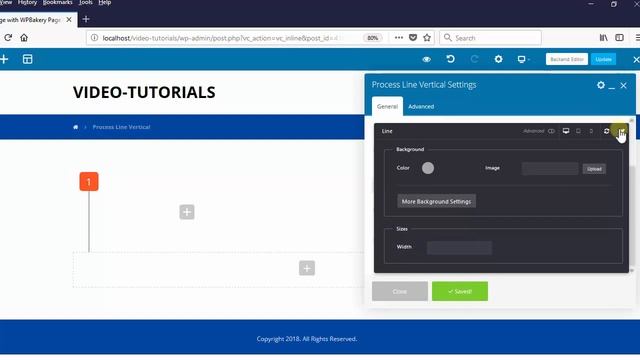
Task: Click the Upload button
Action: 594,169
